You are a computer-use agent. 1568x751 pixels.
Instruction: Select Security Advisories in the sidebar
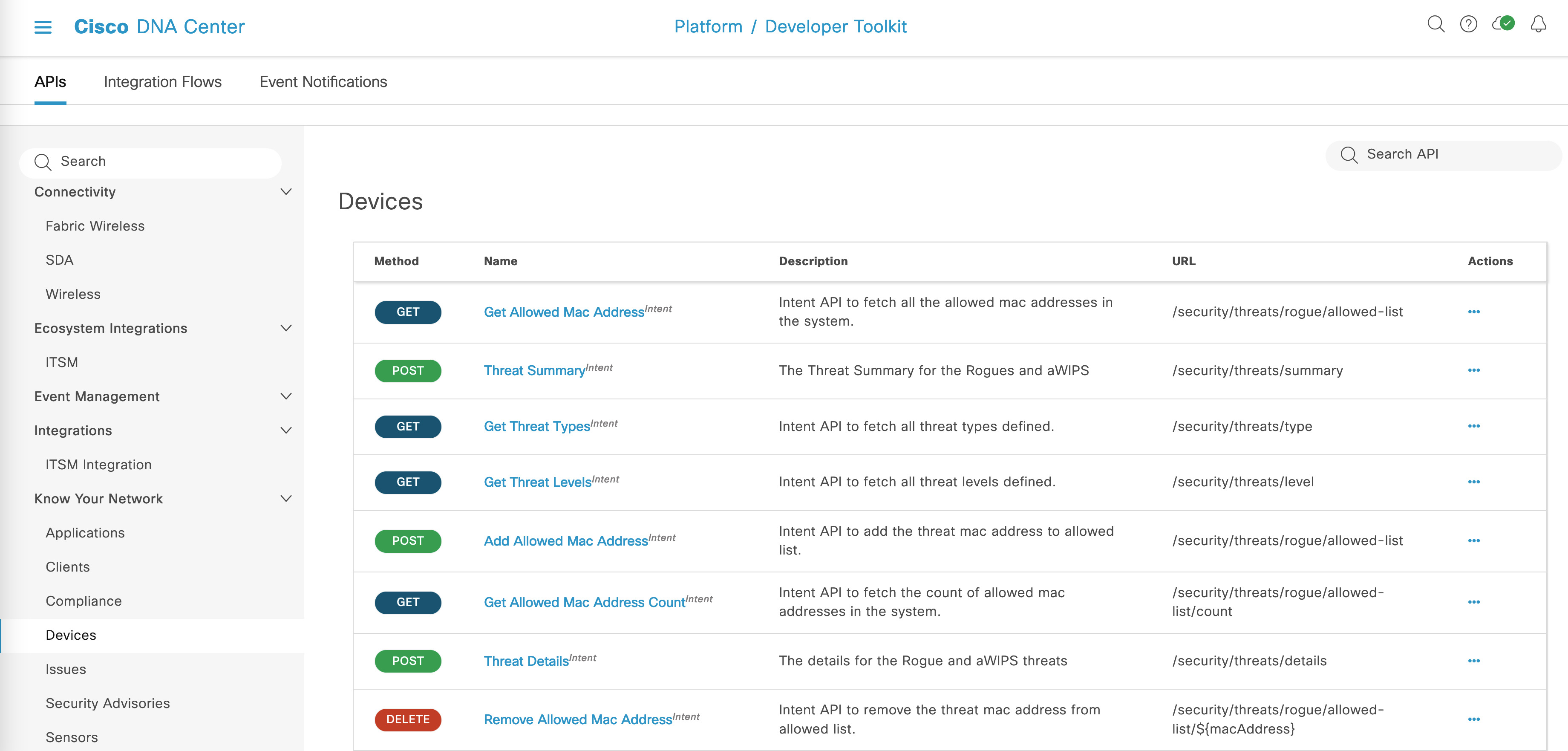(107, 704)
